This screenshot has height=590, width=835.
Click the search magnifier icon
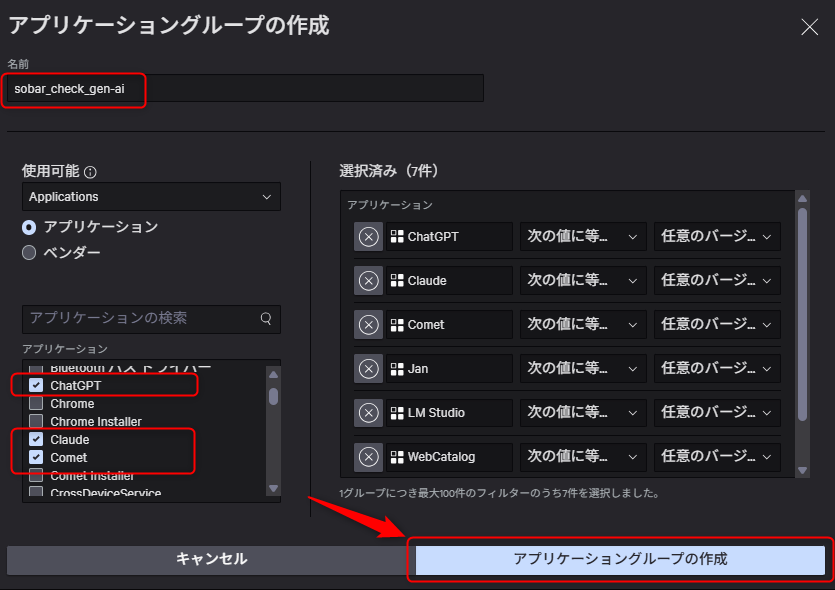(x=266, y=319)
